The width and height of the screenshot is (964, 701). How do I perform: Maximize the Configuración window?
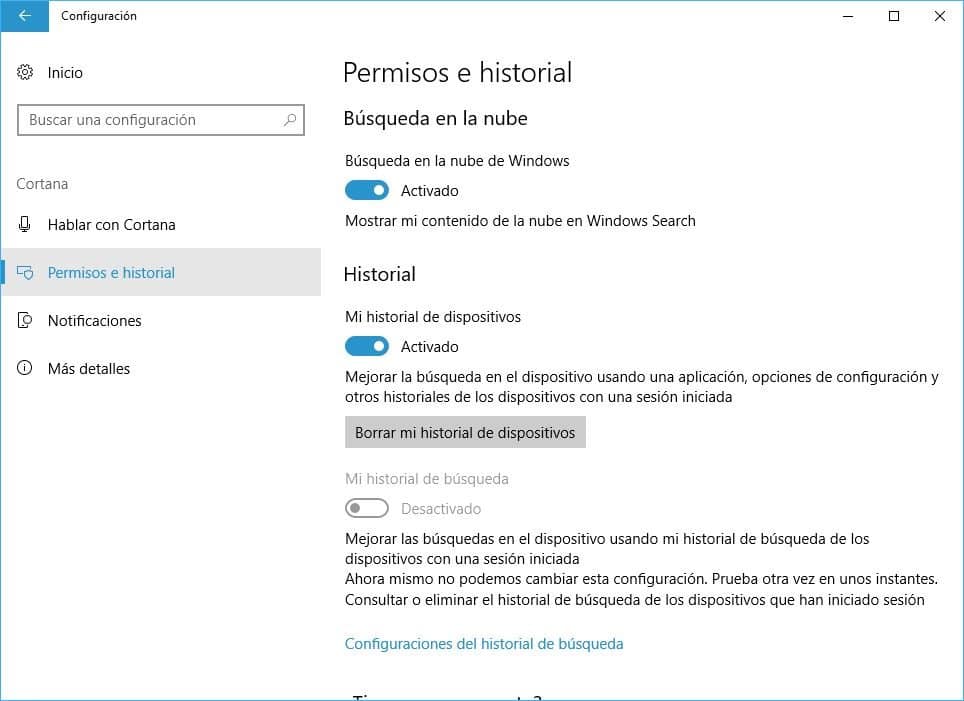coord(893,16)
